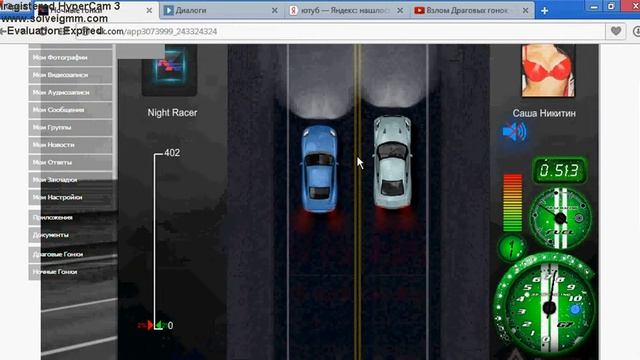This screenshot has width=640, height=360.
Task: Open Мои Группы in sidebar
Action: click(x=71, y=127)
